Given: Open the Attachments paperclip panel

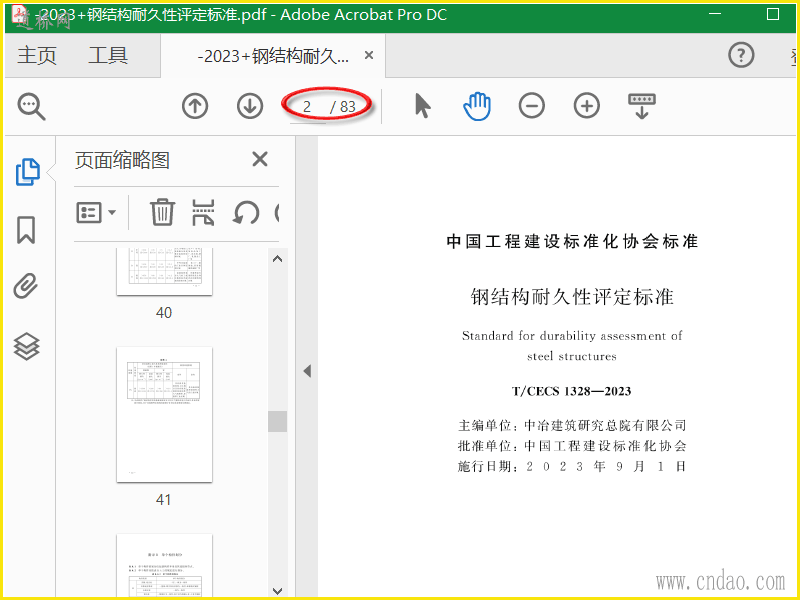Looking at the screenshot, I should [26, 286].
